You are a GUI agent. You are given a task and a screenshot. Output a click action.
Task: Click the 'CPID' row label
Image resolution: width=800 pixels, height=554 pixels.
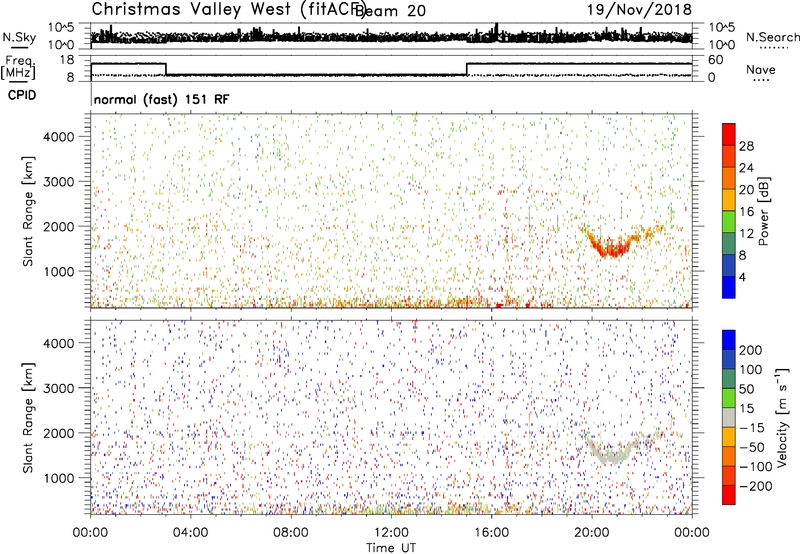(x=22, y=95)
